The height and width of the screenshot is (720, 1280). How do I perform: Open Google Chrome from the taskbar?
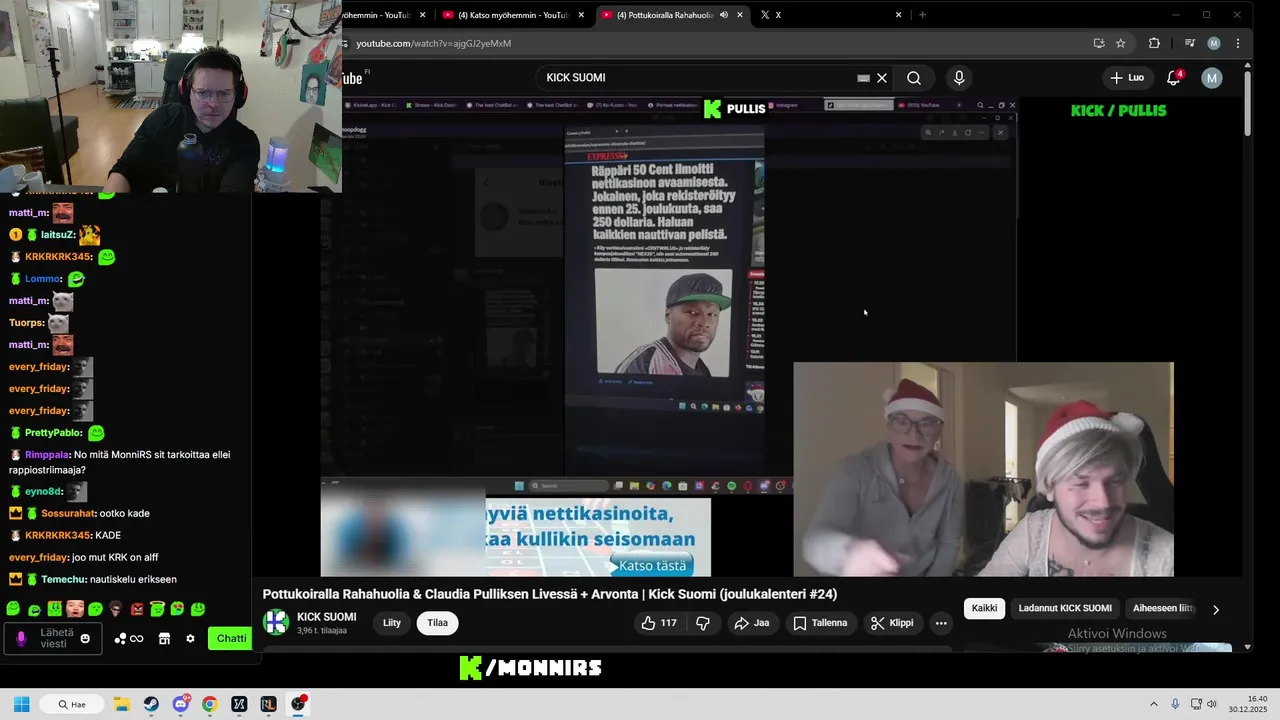pyautogui.click(x=209, y=704)
